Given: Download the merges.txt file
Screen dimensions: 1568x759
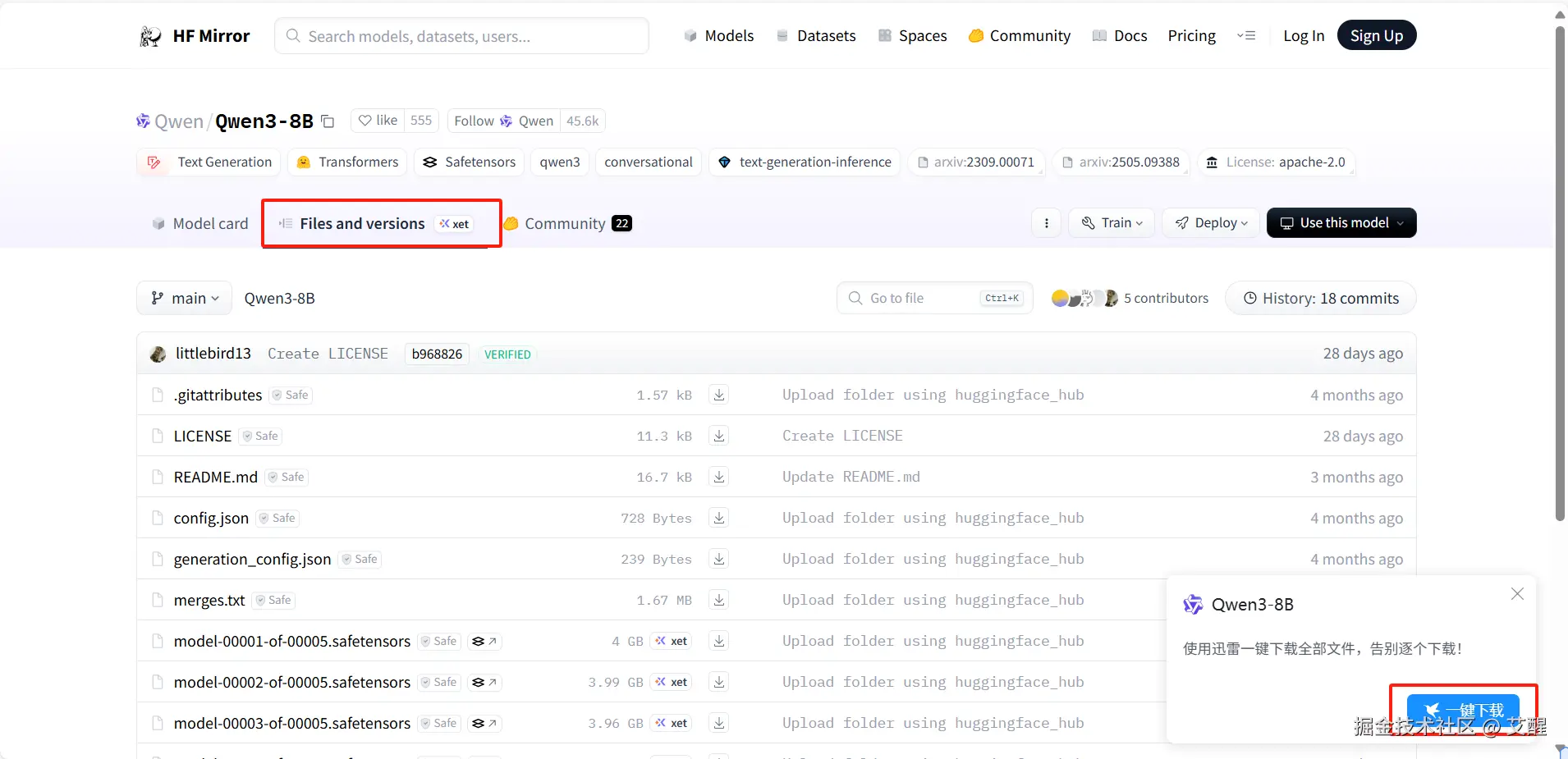Looking at the screenshot, I should click(719, 600).
